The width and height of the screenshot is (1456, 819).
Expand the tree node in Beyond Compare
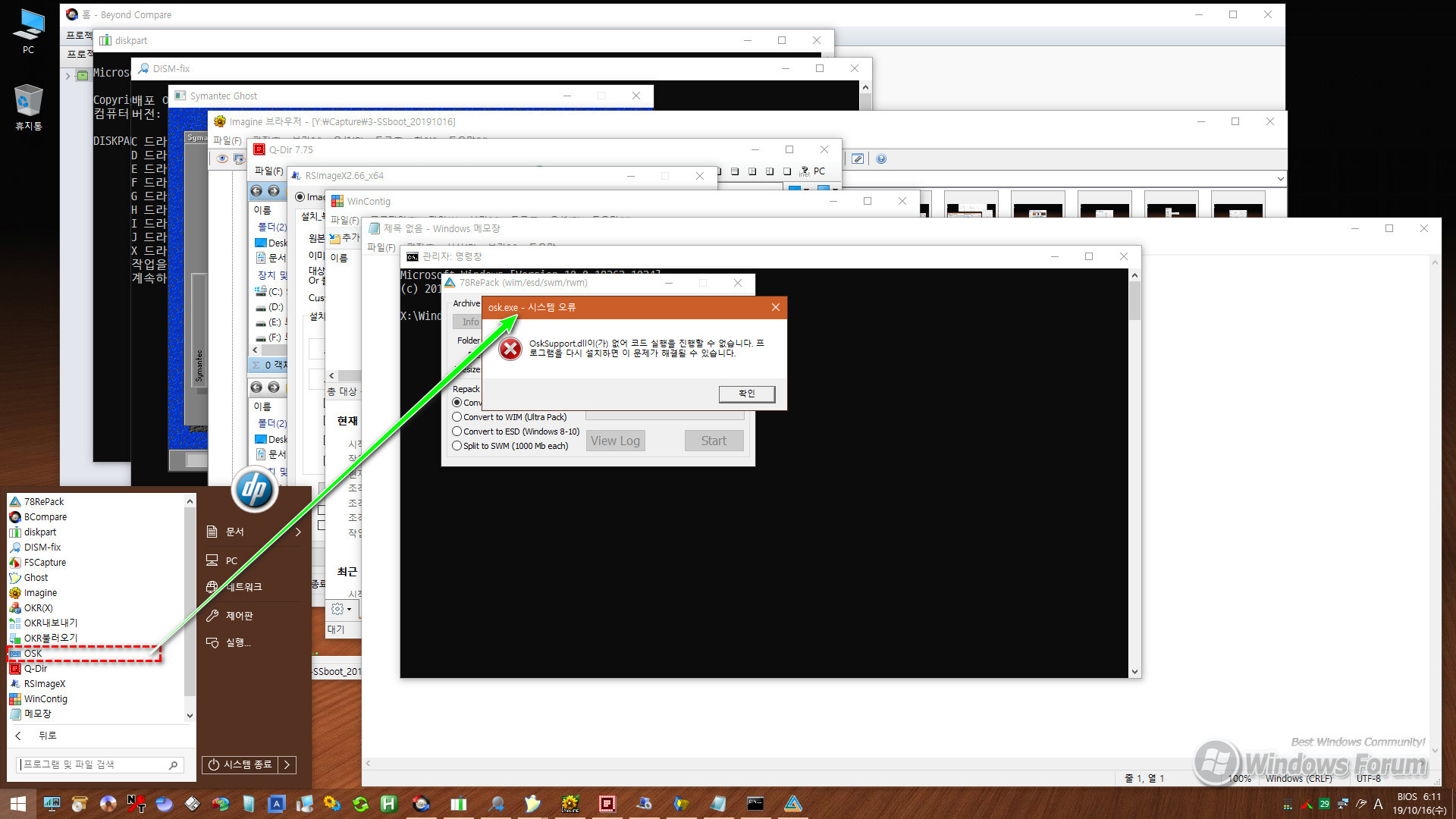point(67,75)
